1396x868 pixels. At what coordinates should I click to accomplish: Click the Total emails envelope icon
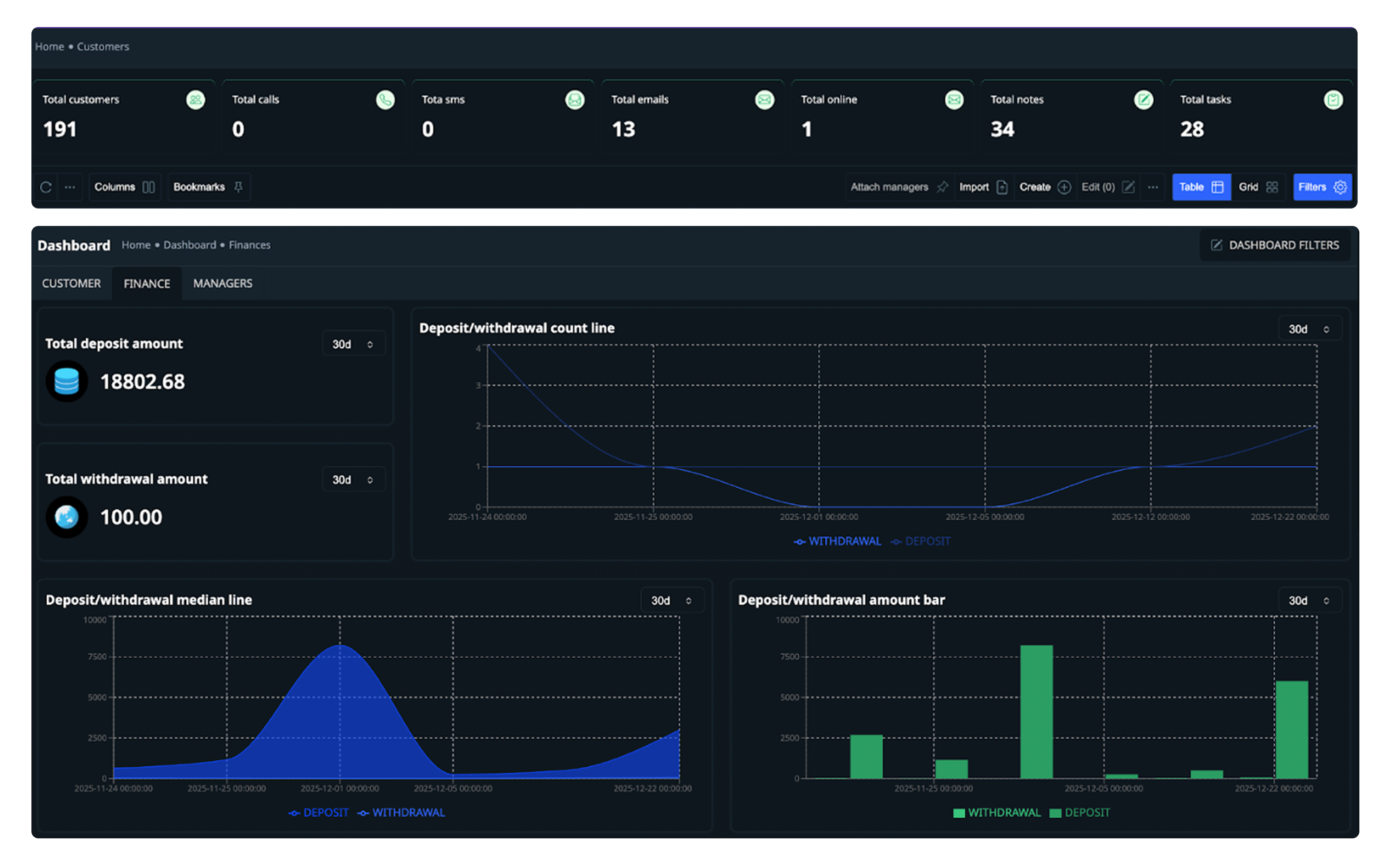(x=764, y=100)
